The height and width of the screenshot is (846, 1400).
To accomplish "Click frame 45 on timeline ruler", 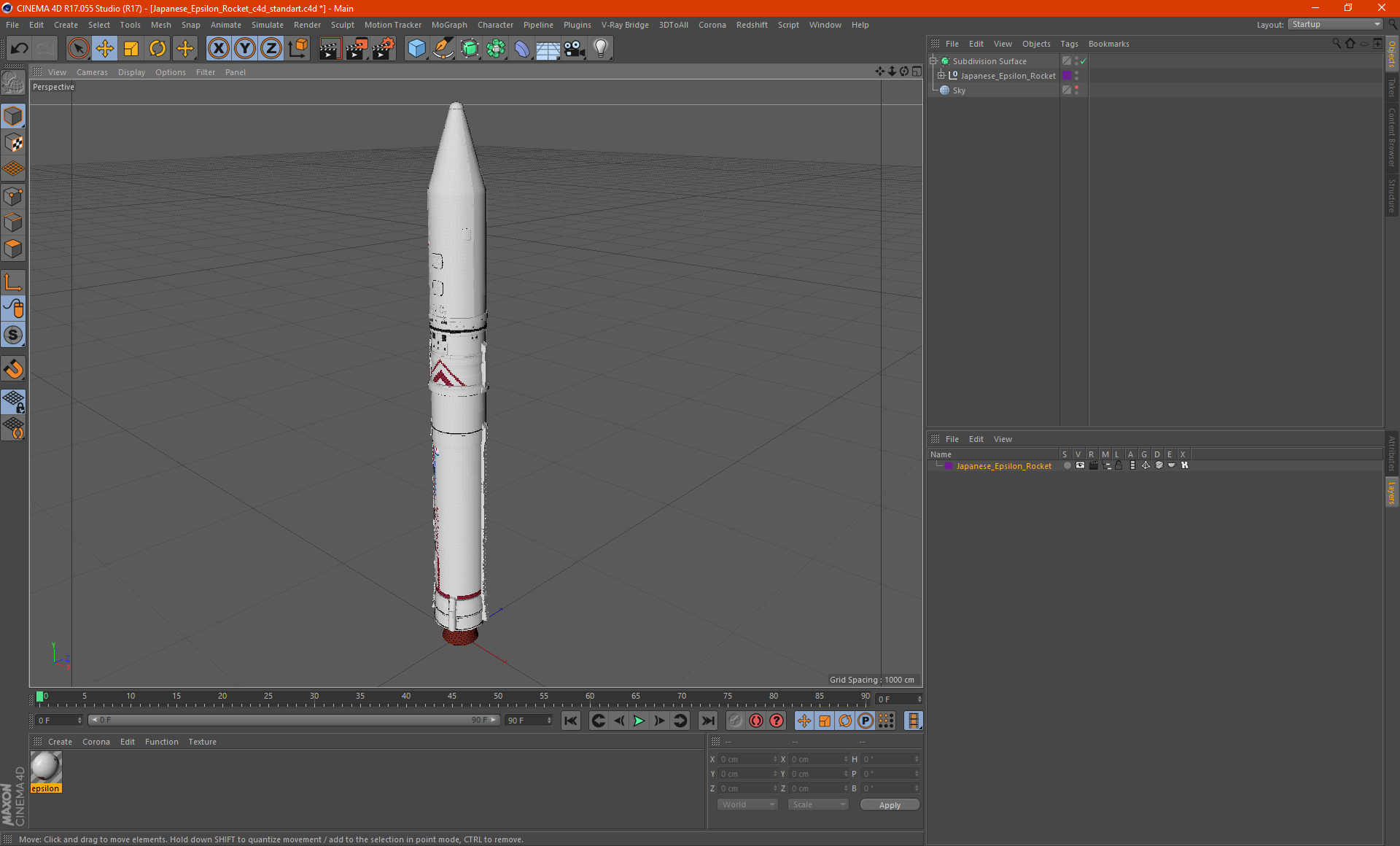I will pyautogui.click(x=452, y=696).
